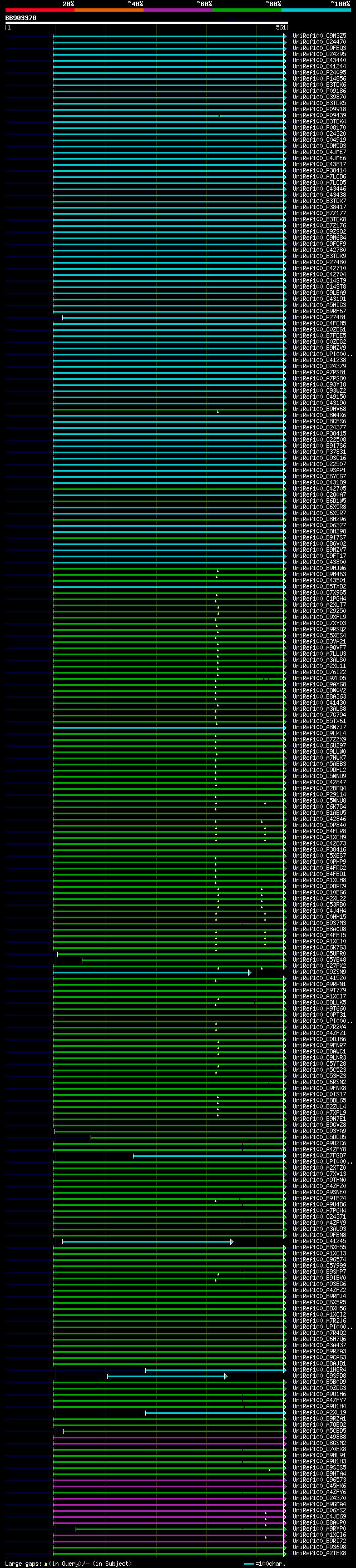Click the purple ~60% identity legend segment
356x1568 pixels.
coord(179,10)
